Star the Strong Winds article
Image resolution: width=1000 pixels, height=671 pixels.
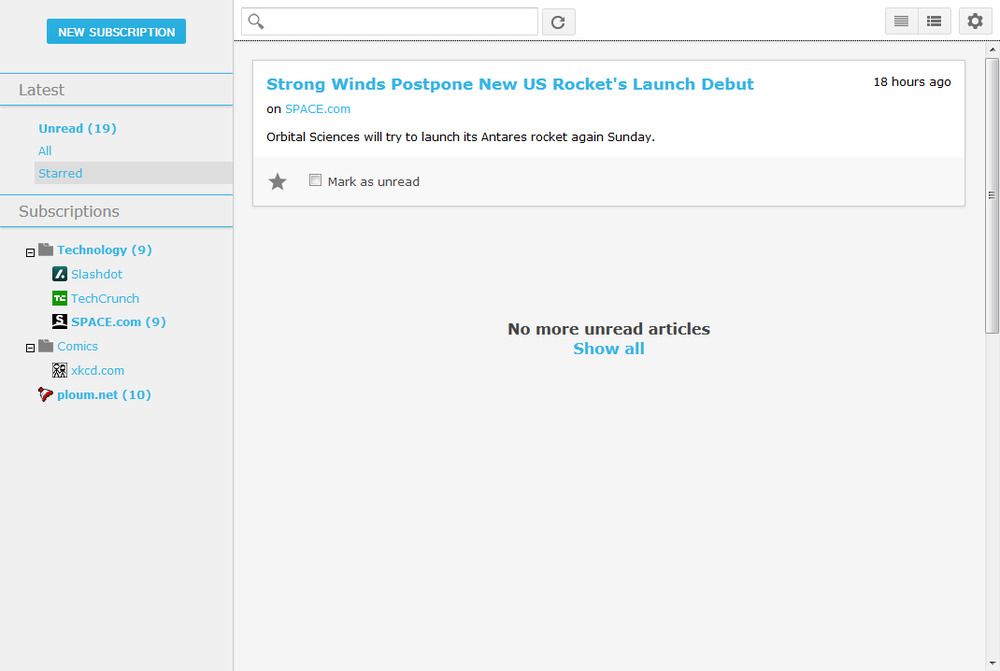pyautogui.click(x=277, y=182)
